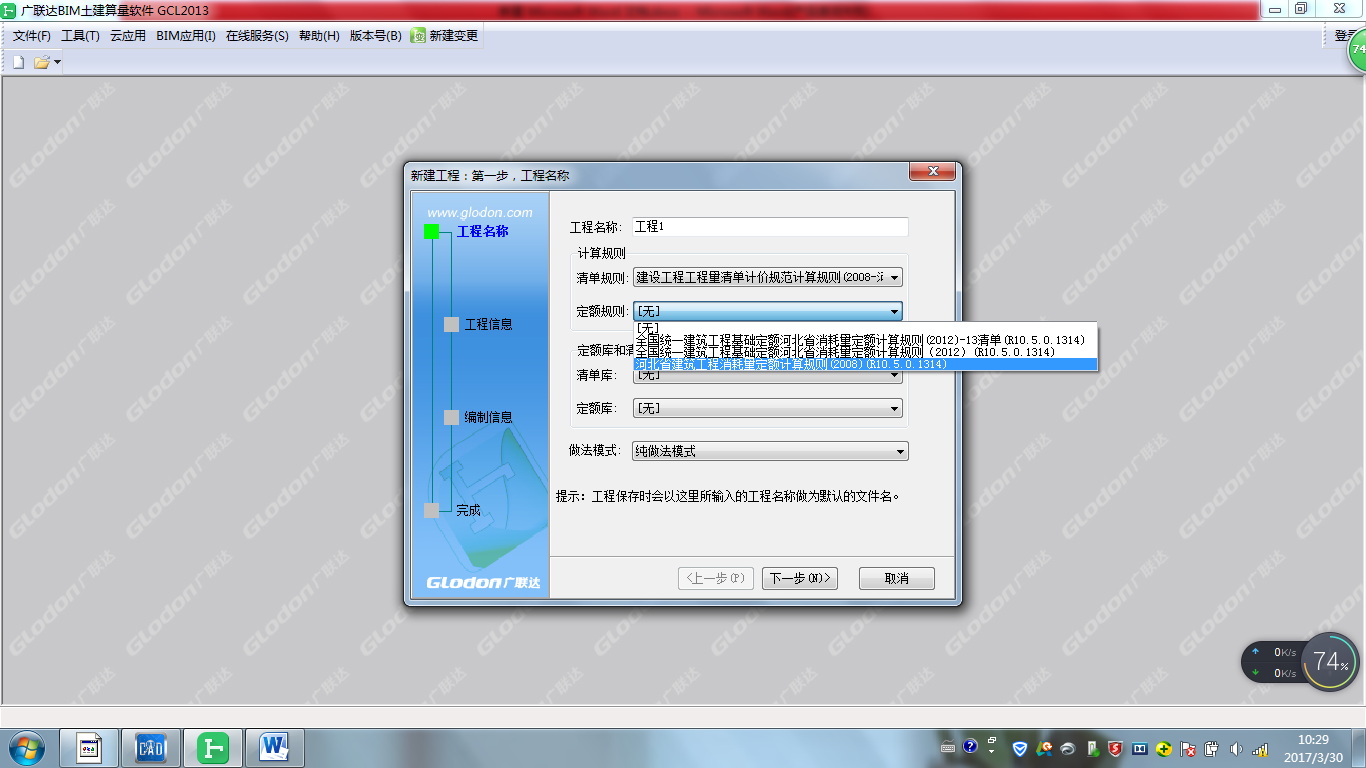Click the network speed indicator widget
The height and width of the screenshot is (768, 1366).
coord(1272,662)
